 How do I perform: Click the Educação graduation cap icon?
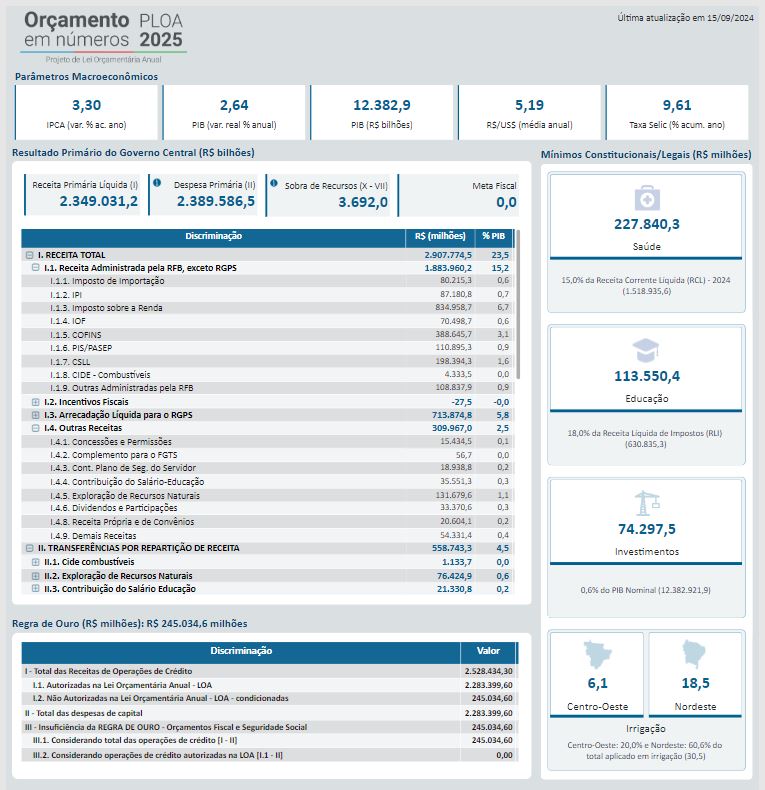click(x=646, y=350)
